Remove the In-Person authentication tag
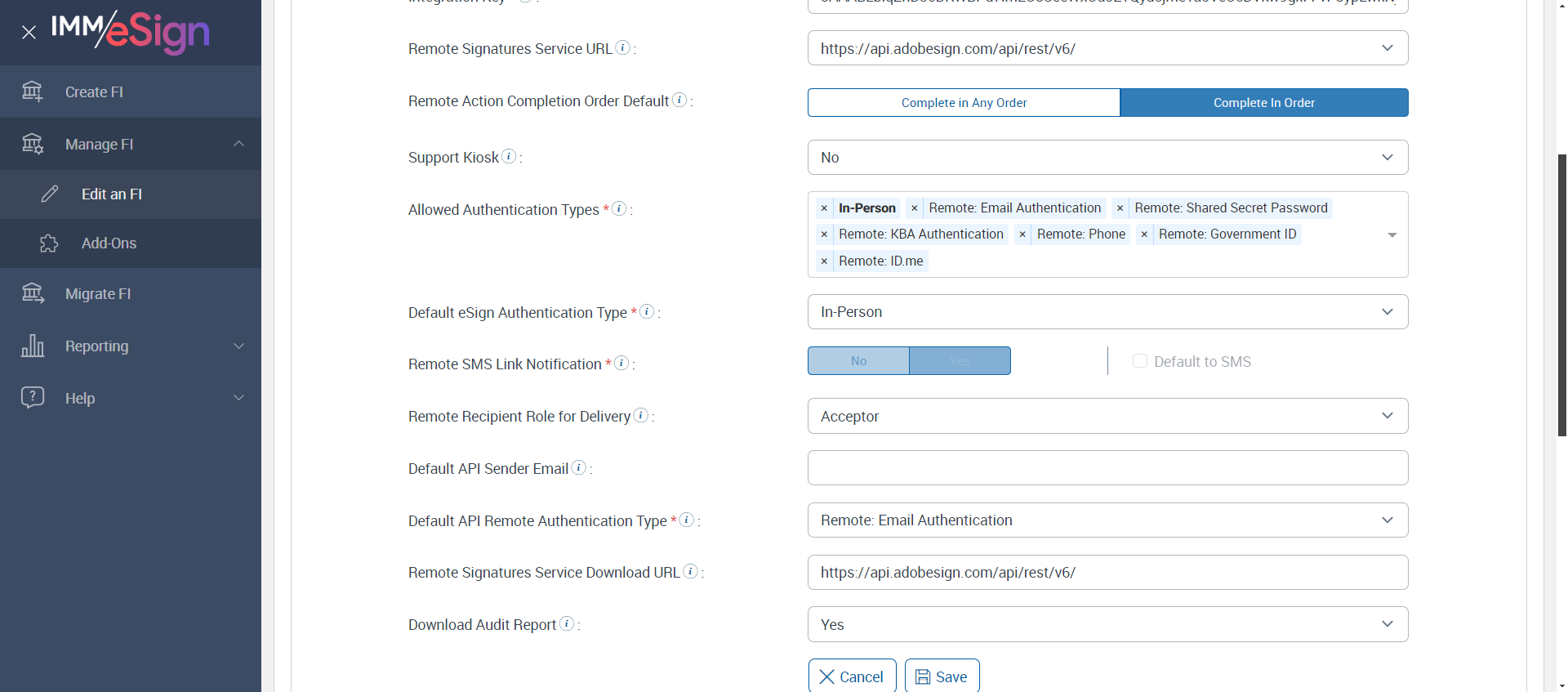Screen dimensions: 1568x692 click(824, 208)
